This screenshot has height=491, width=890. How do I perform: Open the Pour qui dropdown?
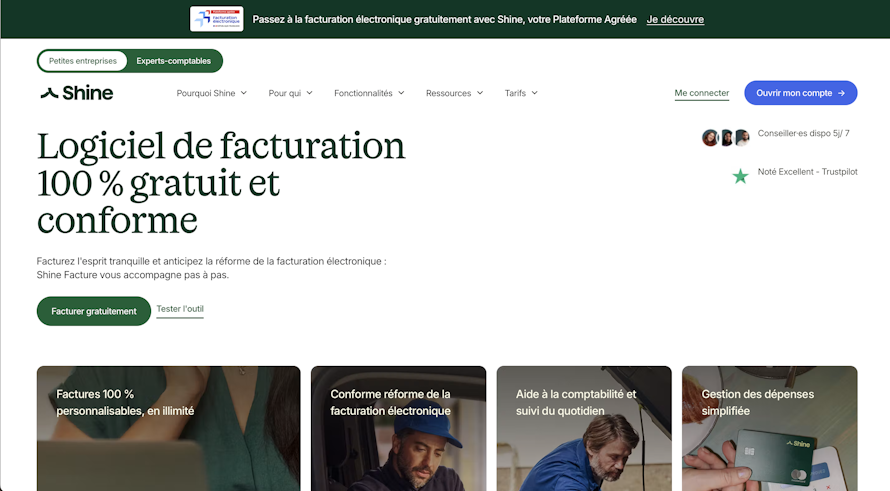tap(291, 93)
